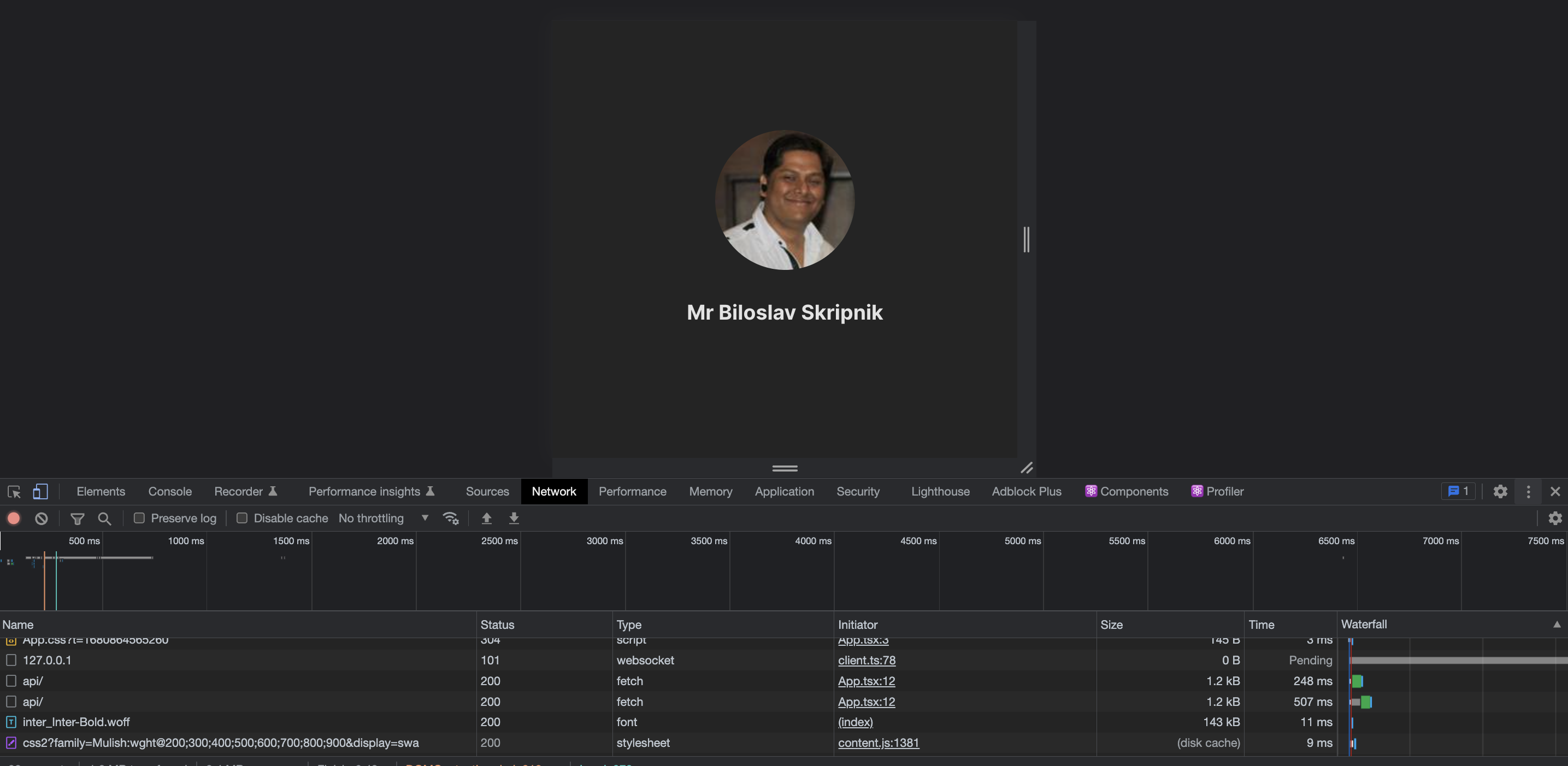1568x766 pixels.
Task: Open Network panel settings gear
Action: click(1555, 518)
